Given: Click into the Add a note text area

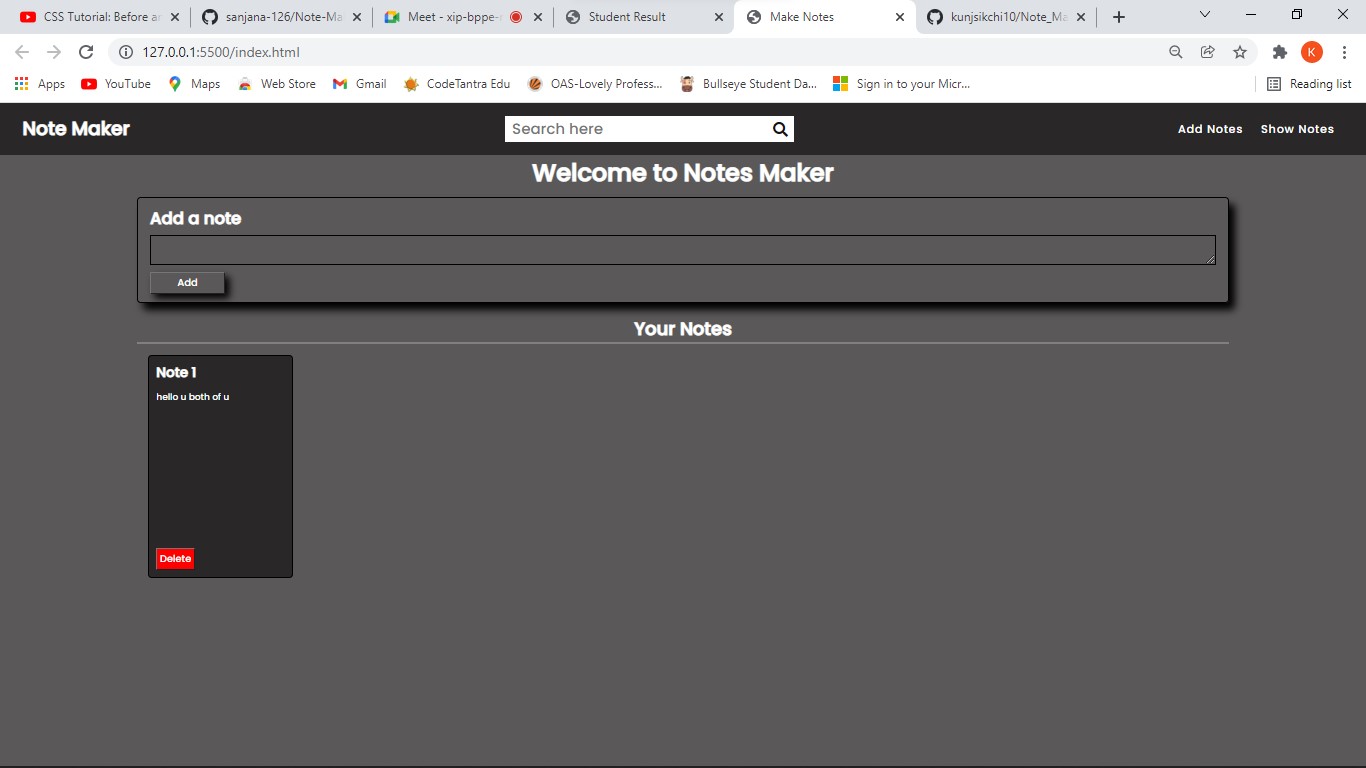Looking at the screenshot, I should click(x=683, y=250).
